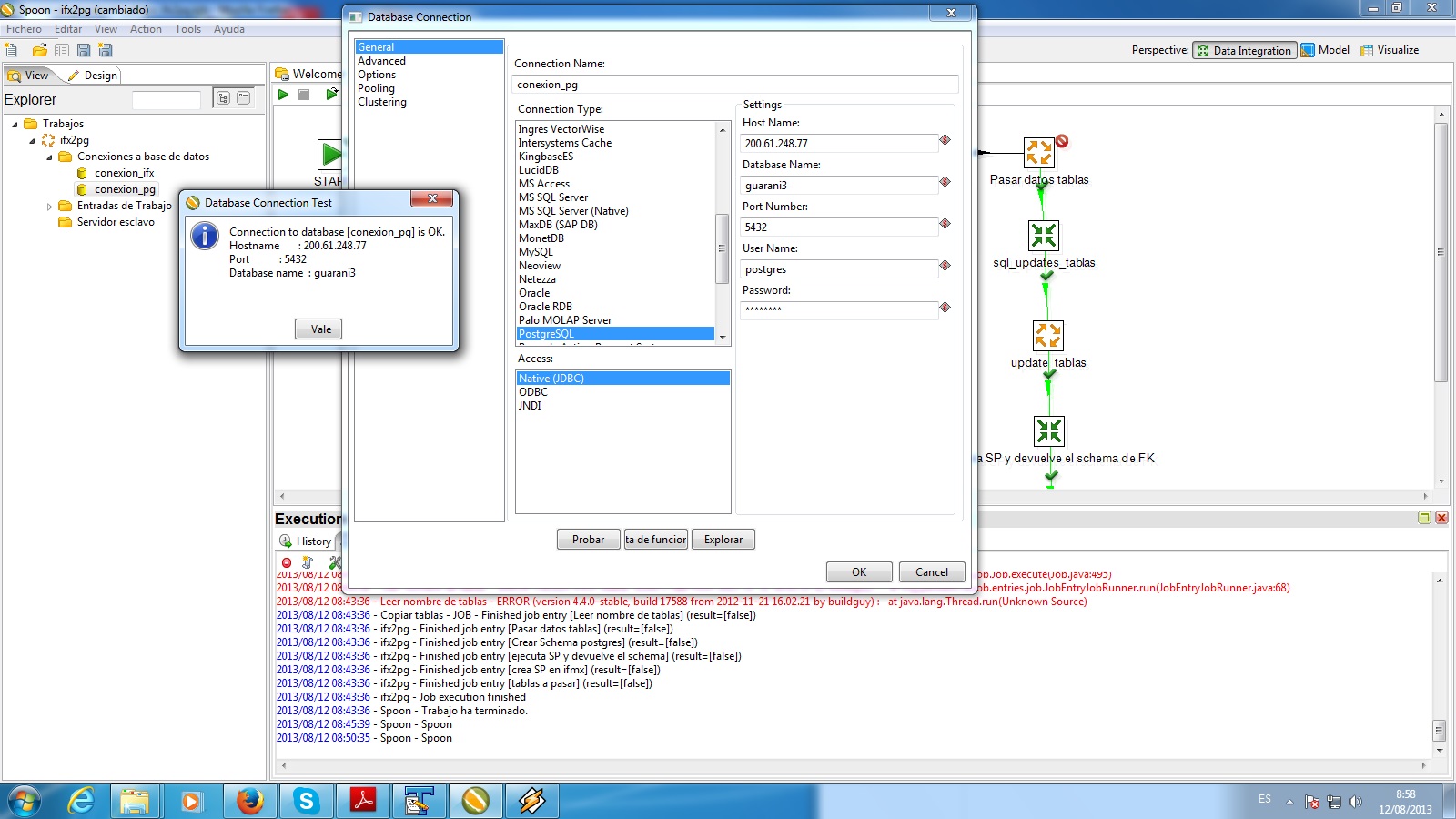Click the red clear log icon
1456x819 pixels.
click(287, 562)
